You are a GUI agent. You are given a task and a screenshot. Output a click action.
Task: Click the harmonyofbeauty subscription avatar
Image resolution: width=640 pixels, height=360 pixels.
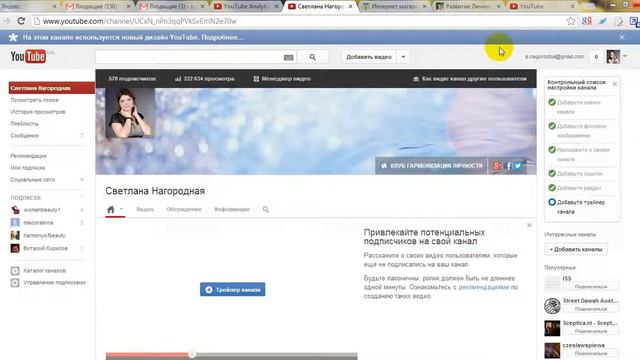tap(15, 235)
